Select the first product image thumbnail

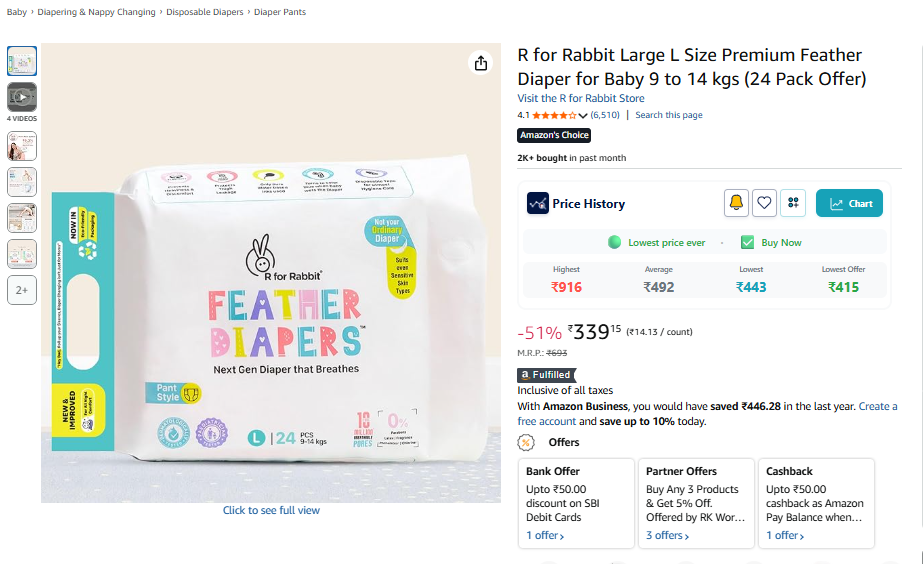point(22,61)
